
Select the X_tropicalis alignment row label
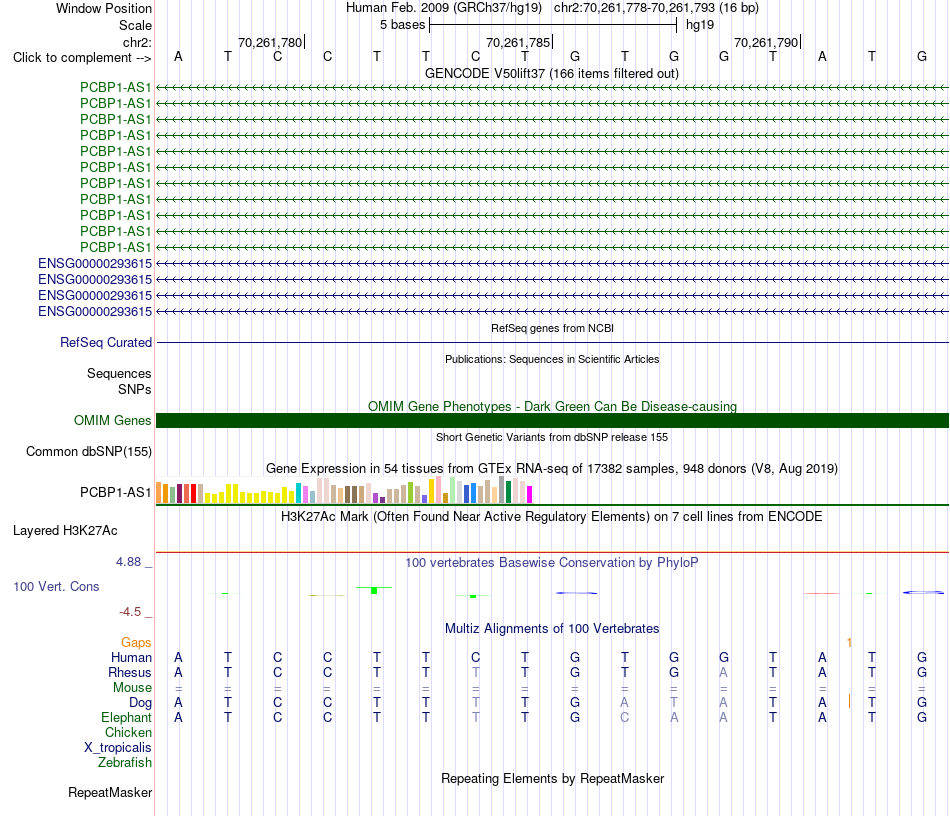point(118,748)
